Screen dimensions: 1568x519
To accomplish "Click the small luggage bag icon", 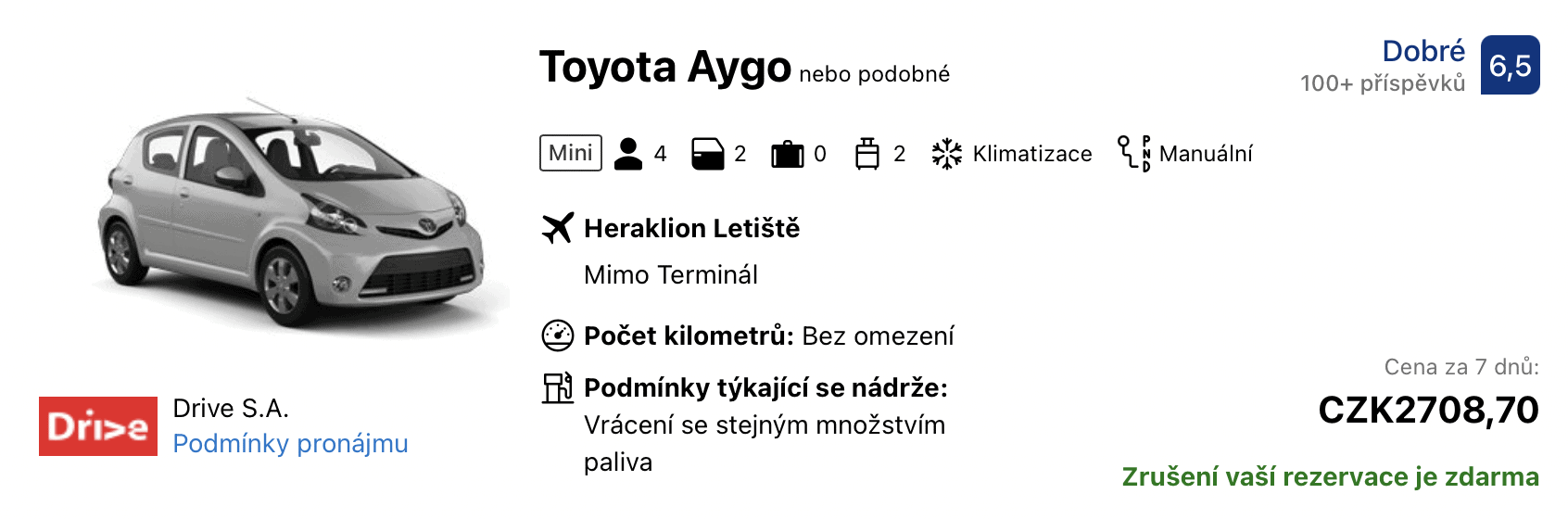I will pos(867,154).
